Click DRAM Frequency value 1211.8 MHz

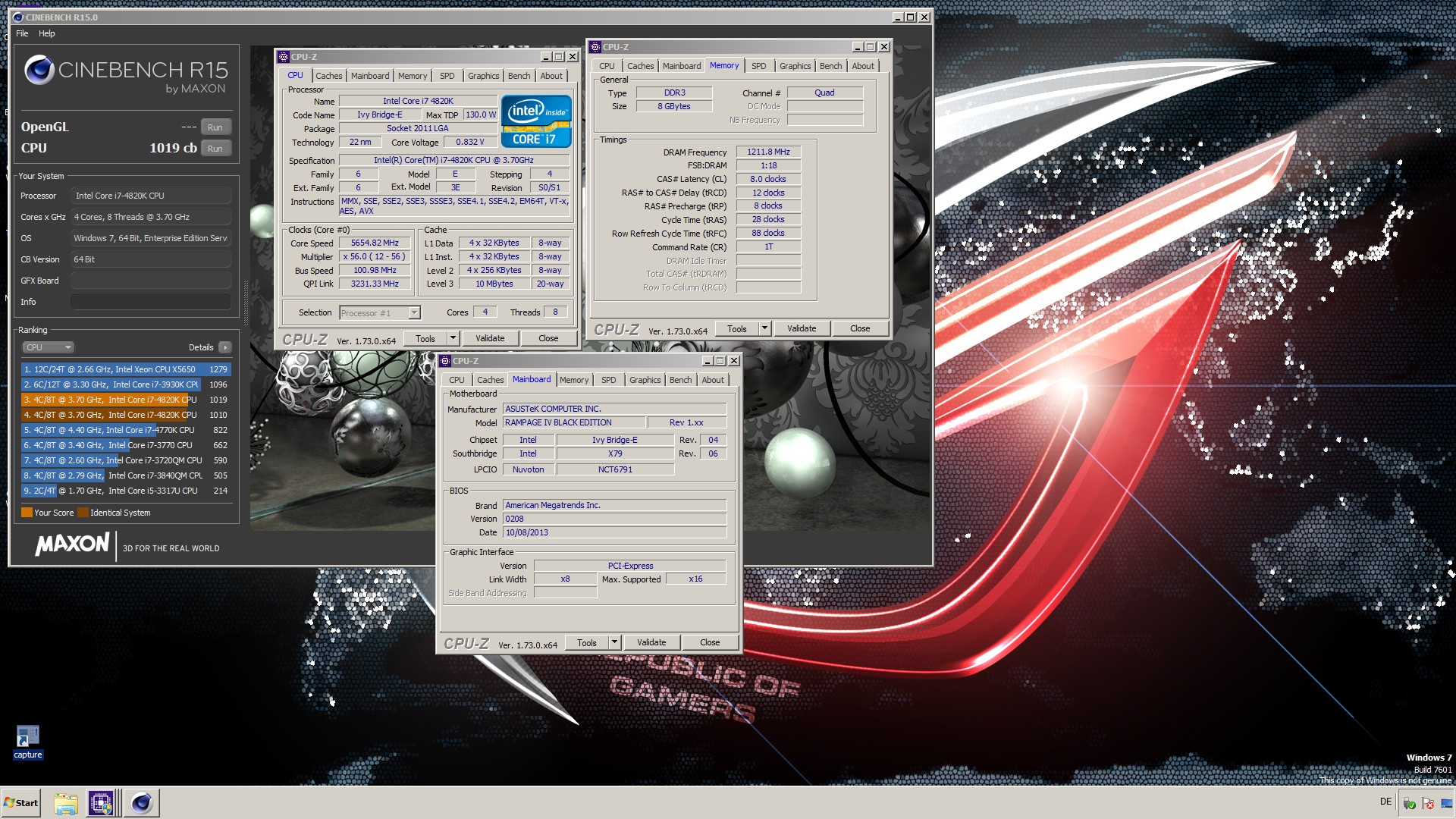(x=768, y=152)
